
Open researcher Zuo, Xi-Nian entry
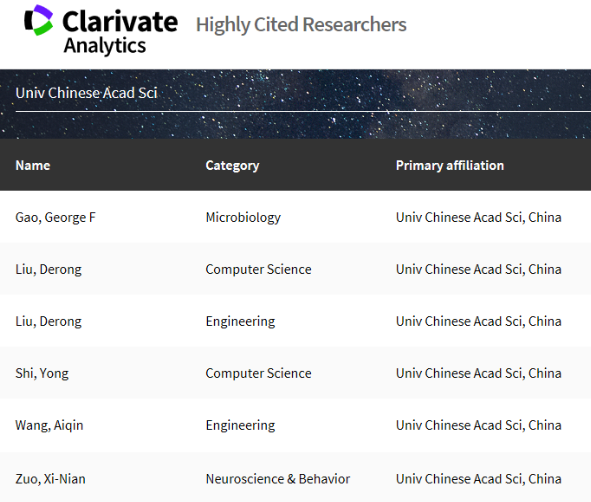(x=50, y=479)
